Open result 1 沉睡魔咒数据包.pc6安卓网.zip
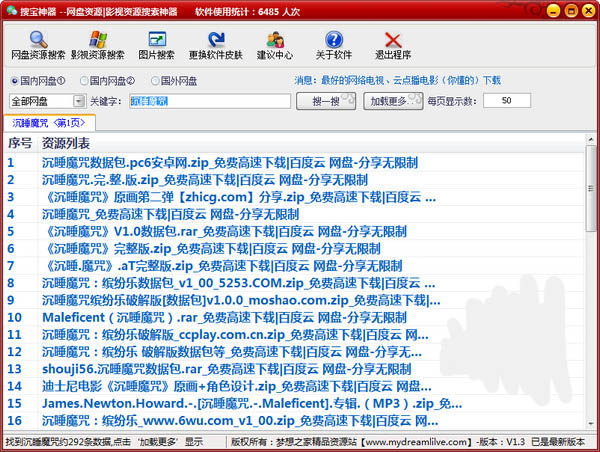 (230, 163)
